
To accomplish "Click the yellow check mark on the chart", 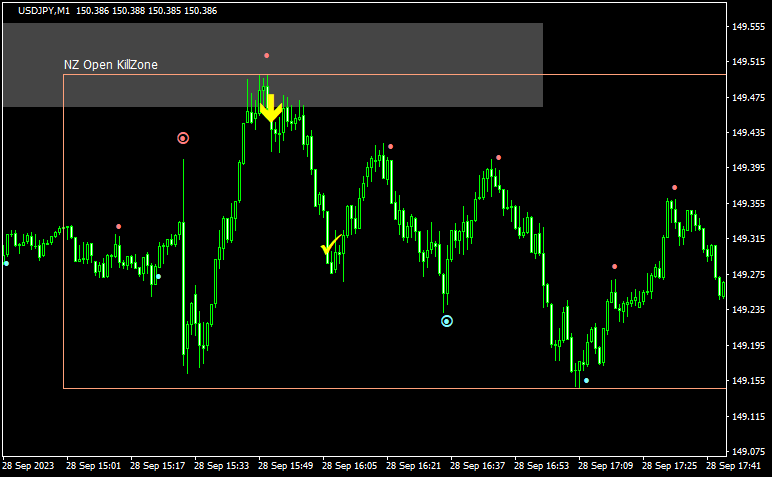I will [x=330, y=246].
